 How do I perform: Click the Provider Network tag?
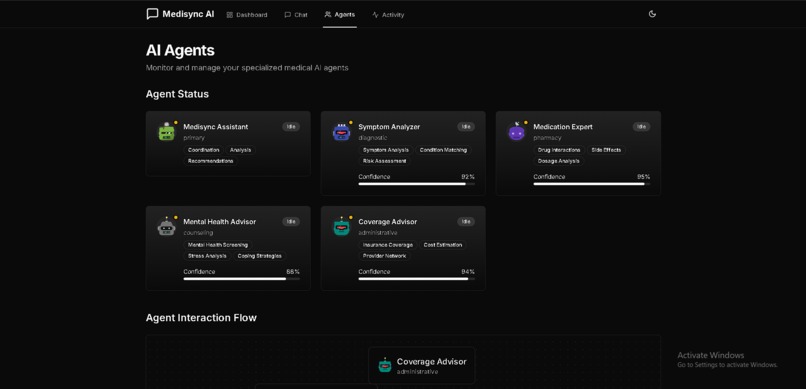(x=384, y=256)
